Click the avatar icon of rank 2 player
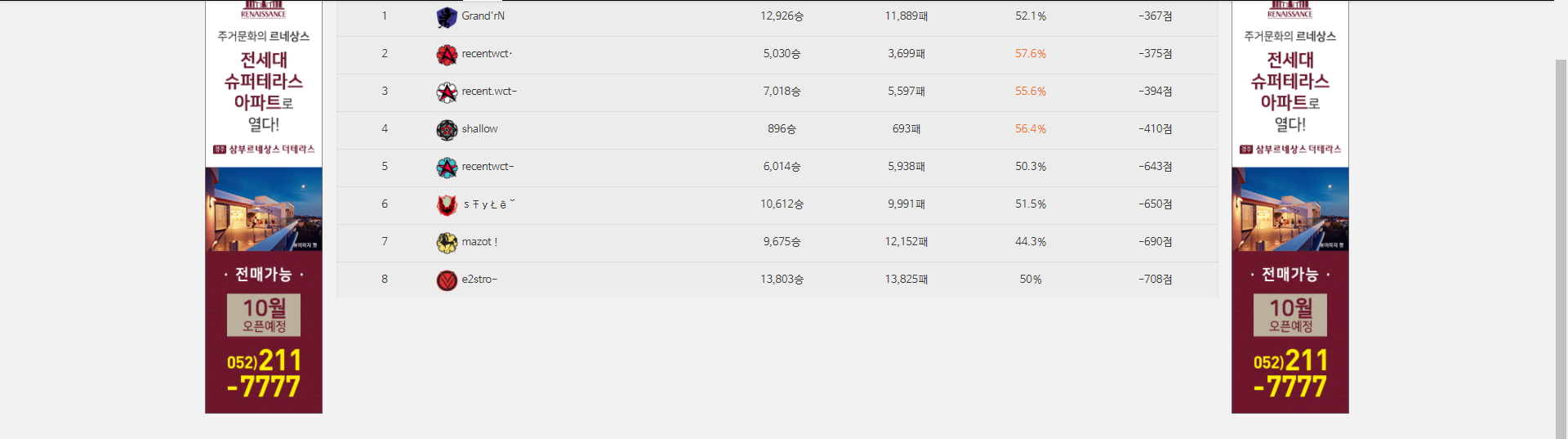Viewport: 1568px width, 439px height. click(x=447, y=55)
